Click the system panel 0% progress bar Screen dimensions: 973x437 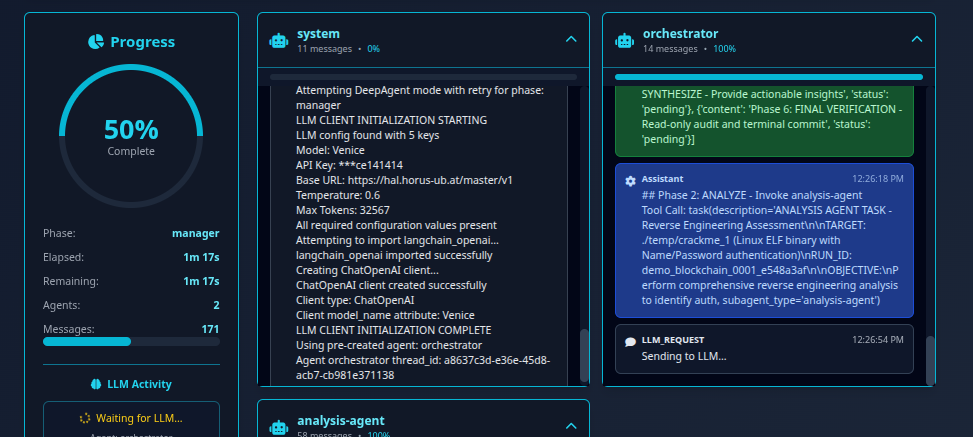[x=423, y=77]
